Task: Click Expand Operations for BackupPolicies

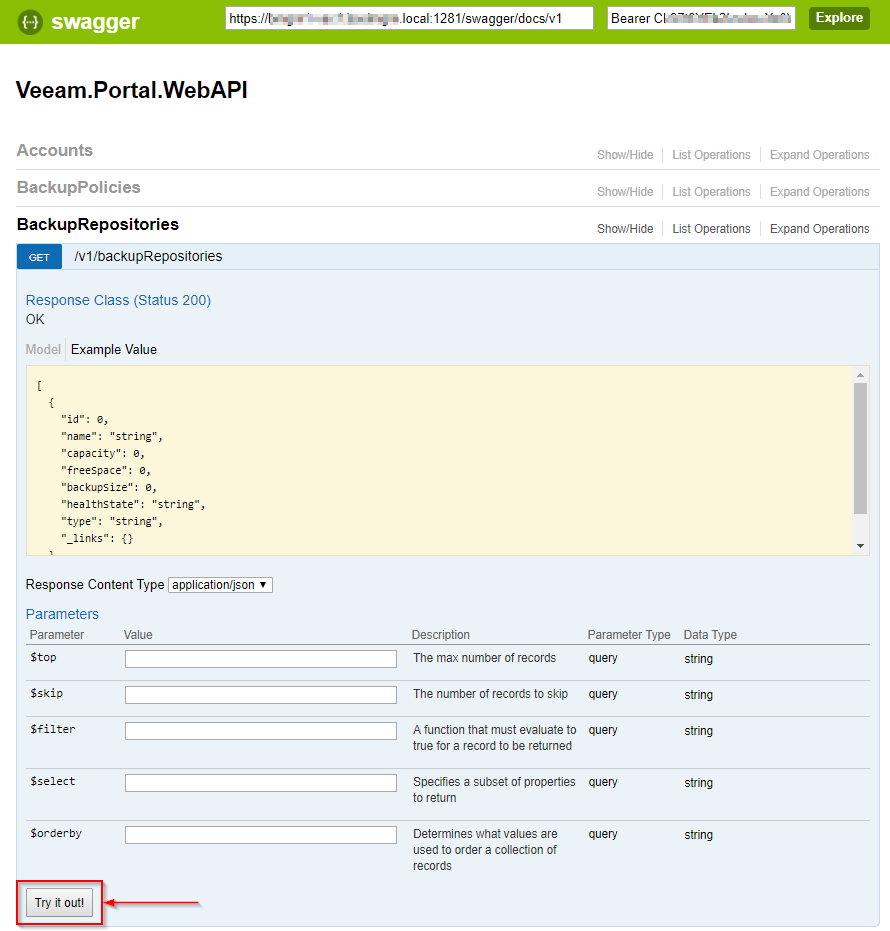Action: click(819, 192)
